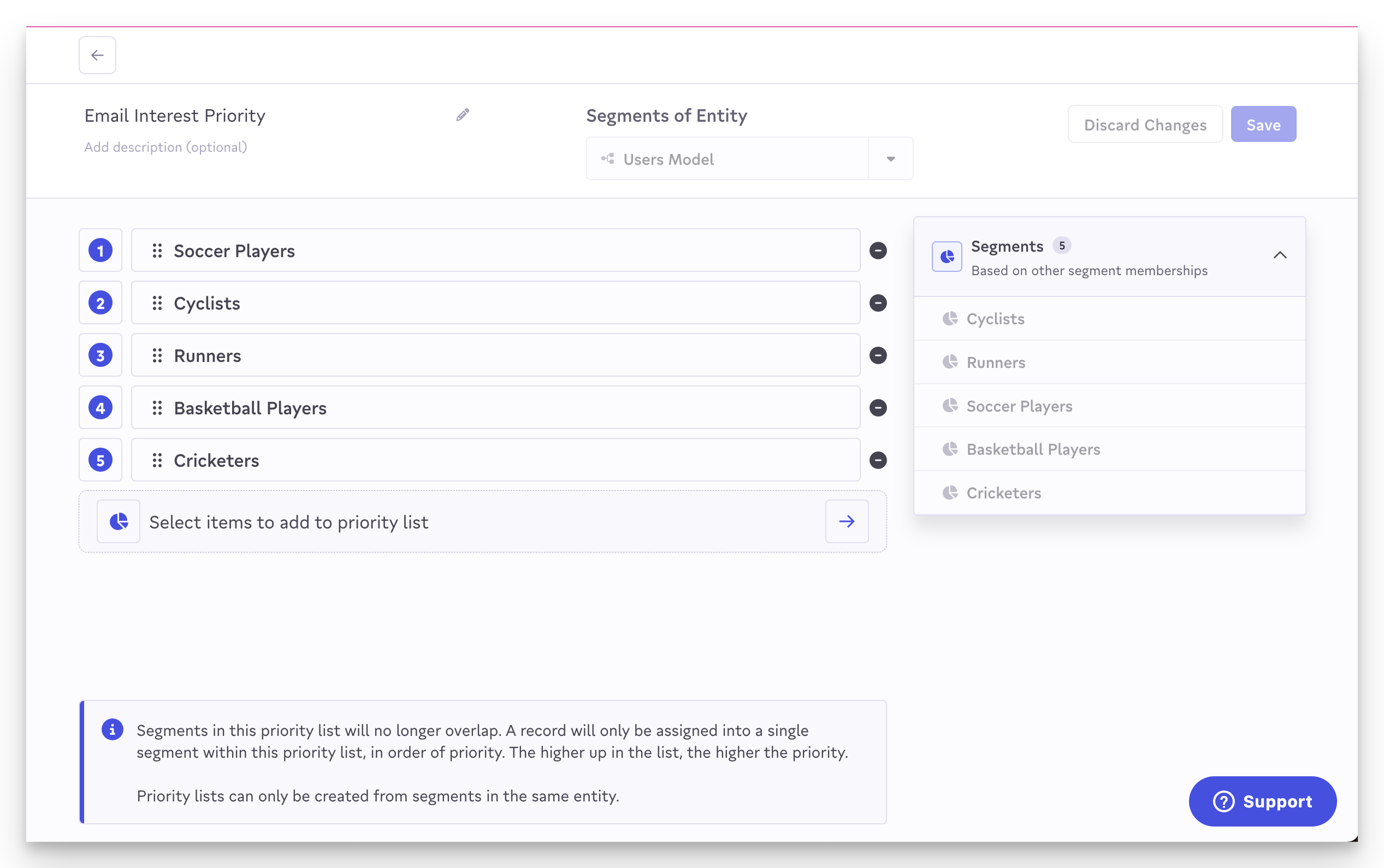The image size is (1384, 868).
Task: Click the back arrow button
Action: click(x=97, y=55)
